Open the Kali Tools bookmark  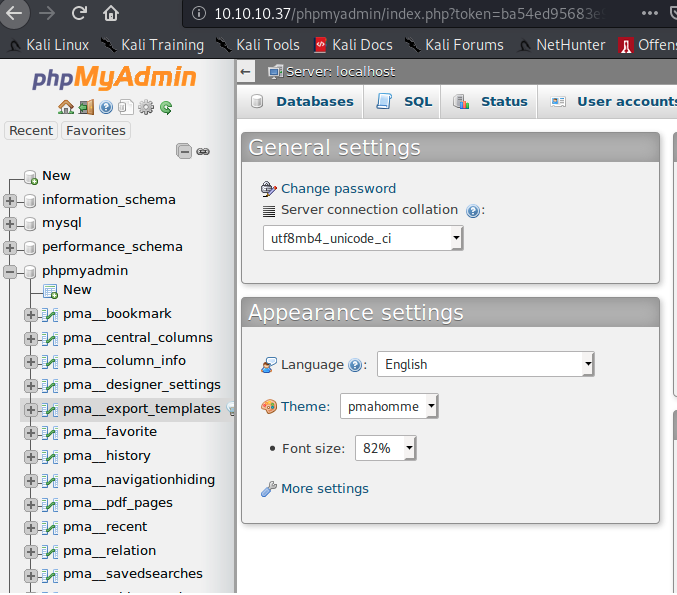(258, 44)
